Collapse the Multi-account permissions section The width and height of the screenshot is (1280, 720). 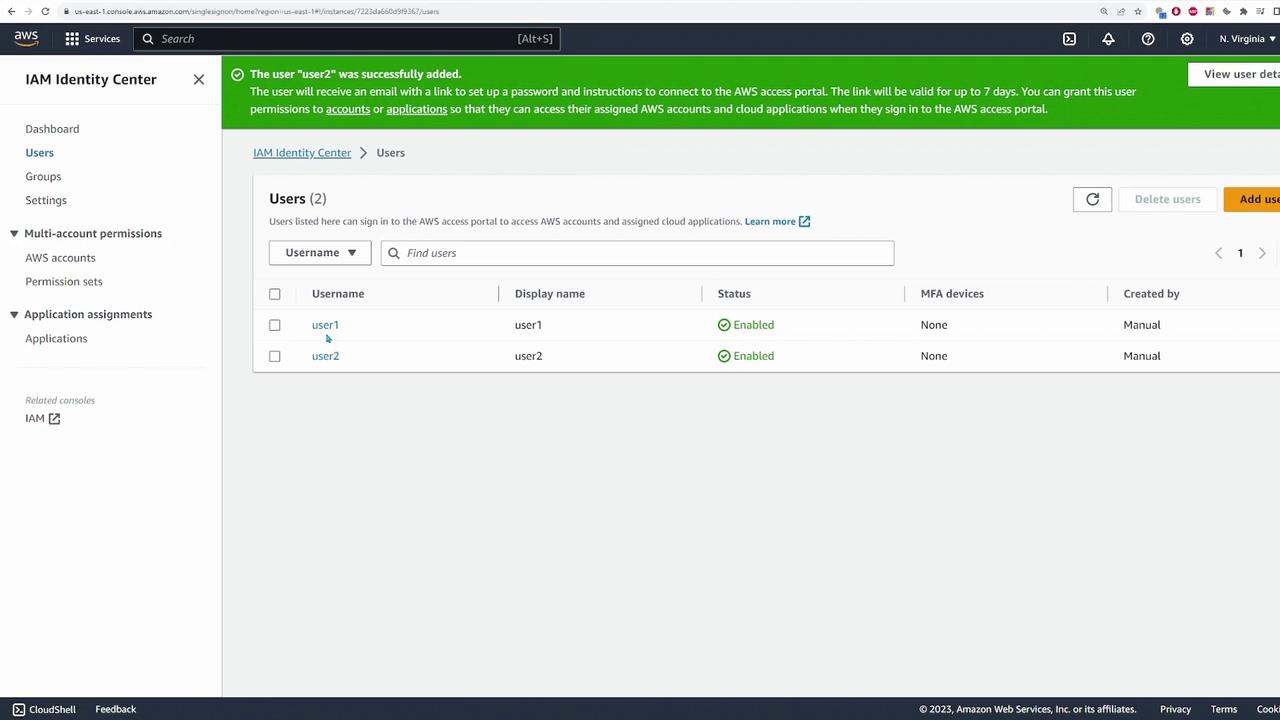(14, 234)
